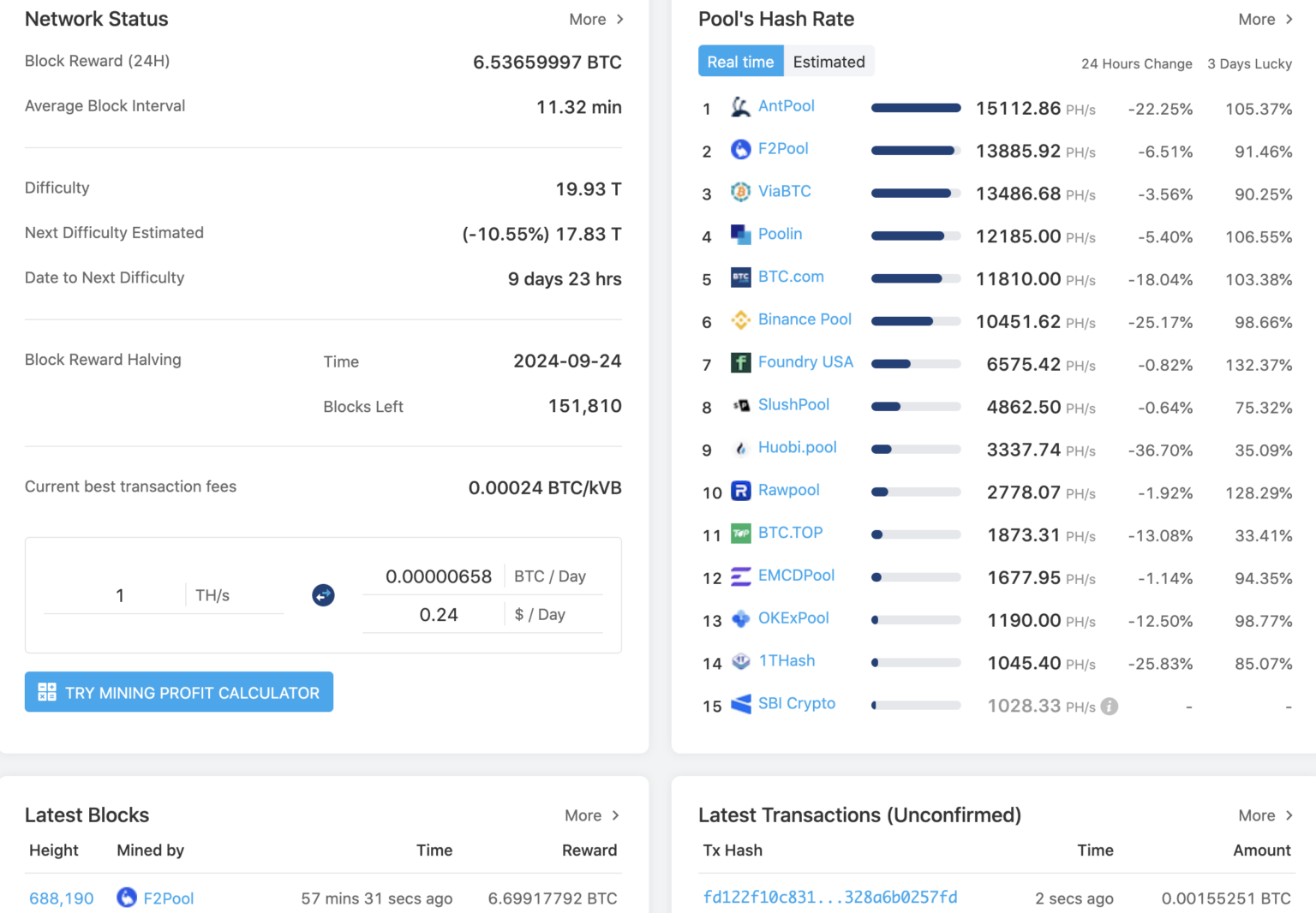The width and height of the screenshot is (1316, 913).
Task: Open the OKExPool link
Action: click(x=793, y=618)
